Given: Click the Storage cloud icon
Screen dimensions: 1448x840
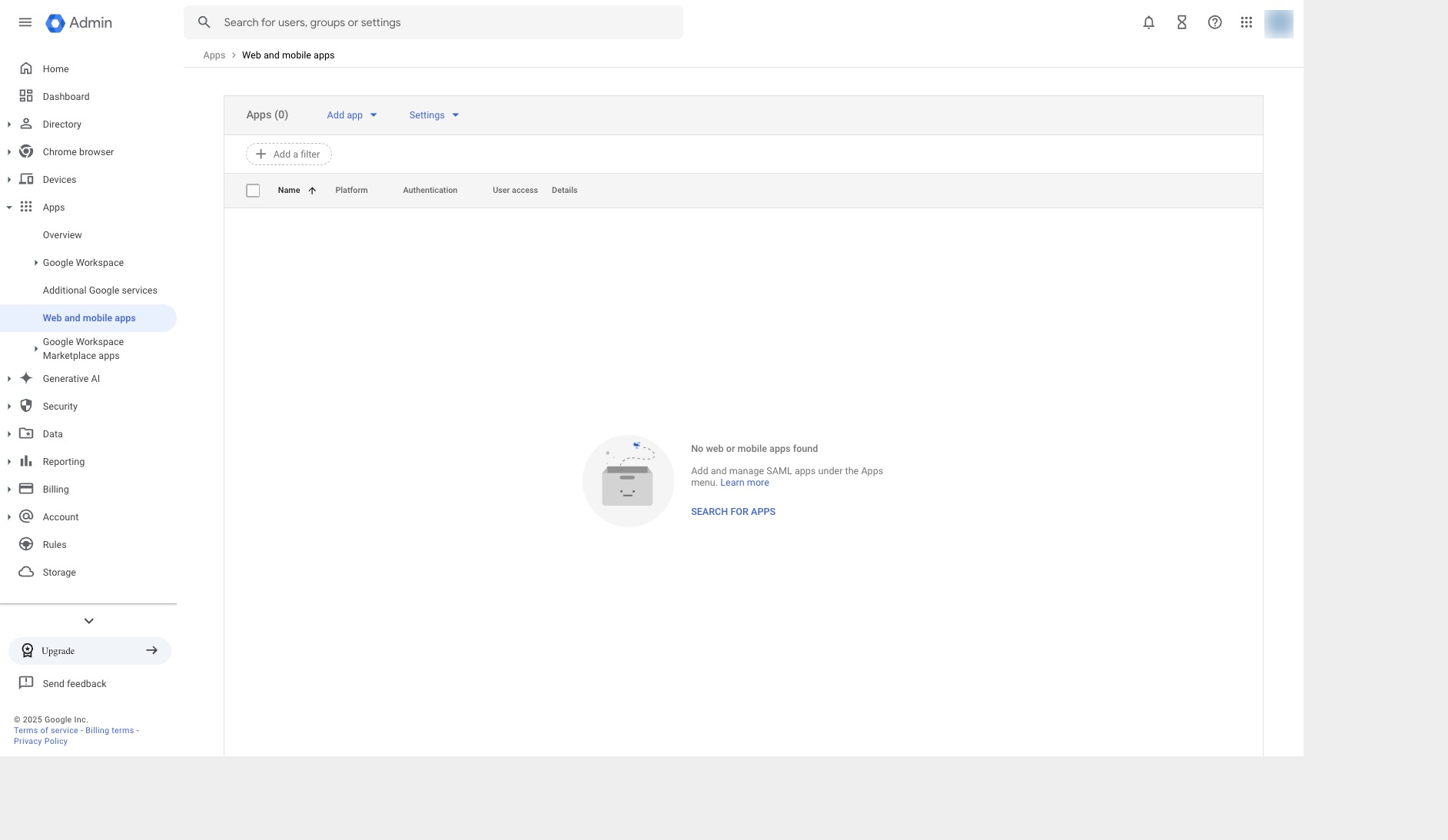Looking at the screenshot, I should tap(26, 572).
